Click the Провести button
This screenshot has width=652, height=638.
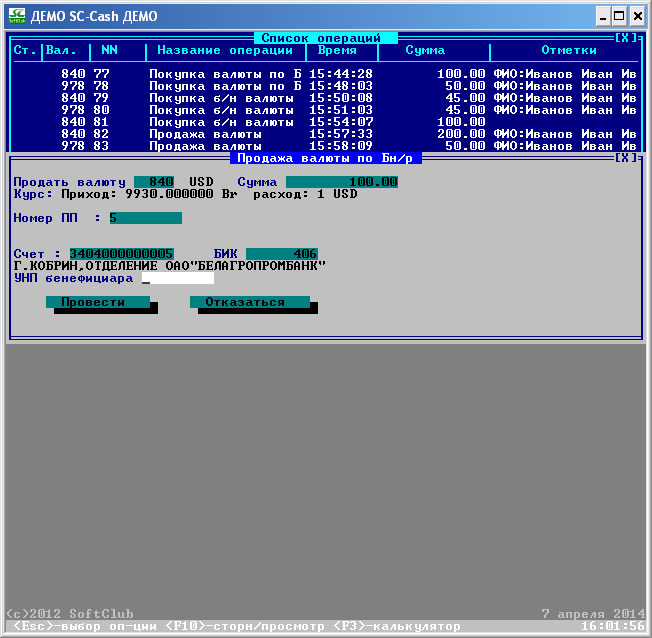98,302
